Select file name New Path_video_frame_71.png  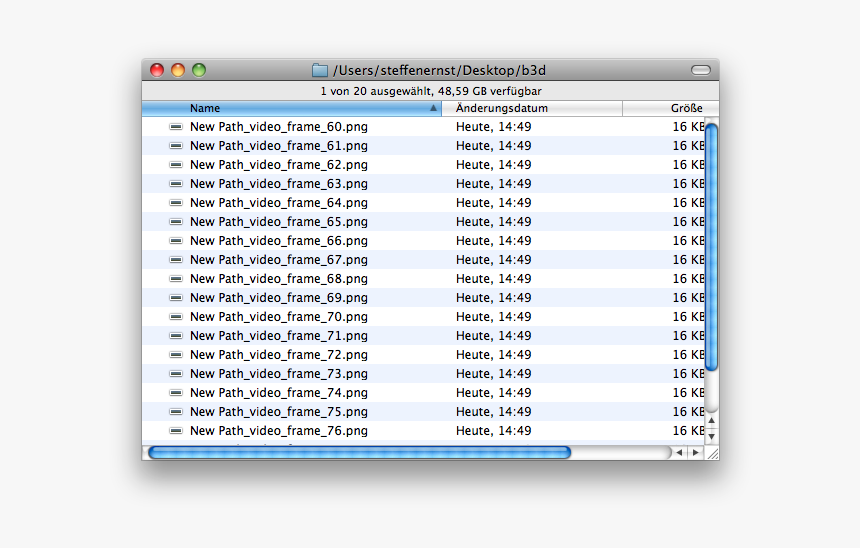coord(279,336)
